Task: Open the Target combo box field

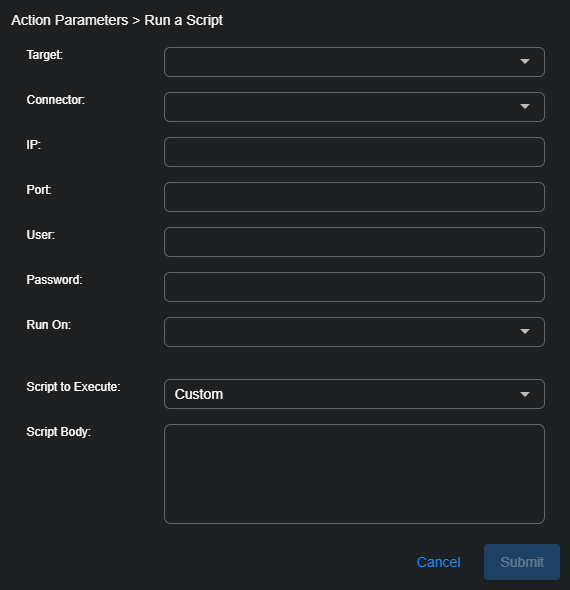Action: coord(354,62)
